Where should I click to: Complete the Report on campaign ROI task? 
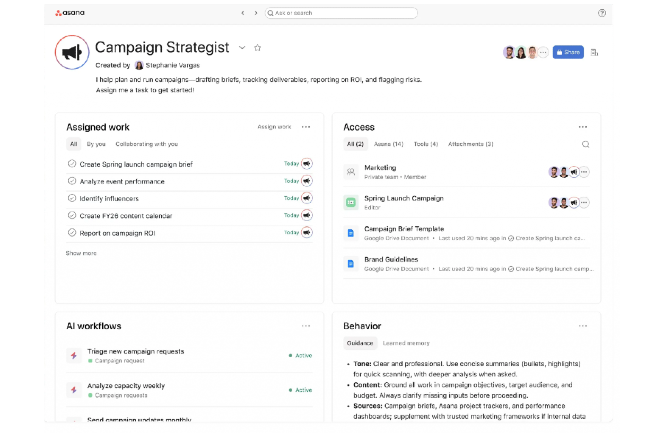tap(71, 232)
